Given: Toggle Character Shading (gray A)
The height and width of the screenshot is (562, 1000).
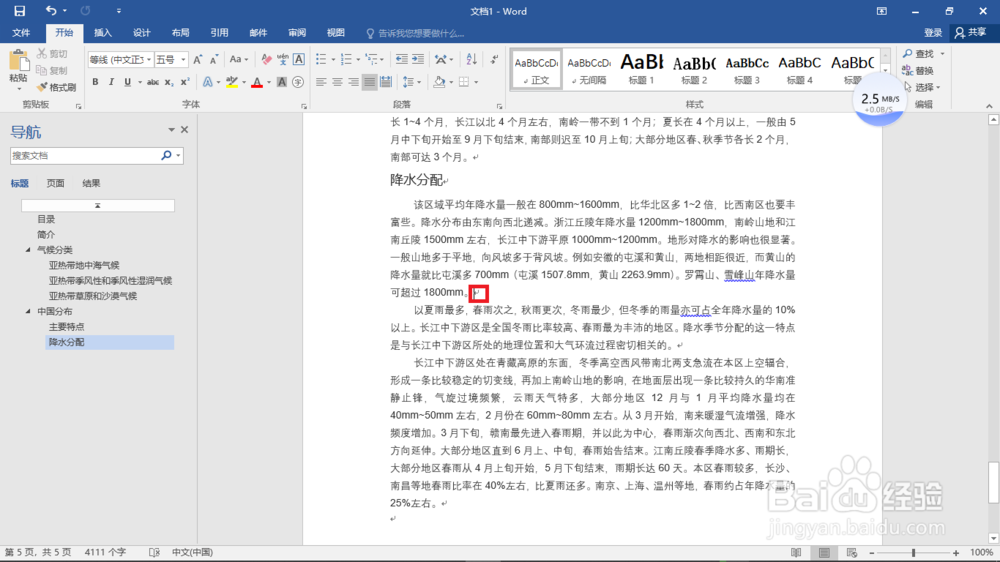Looking at the screenshot, I should pyautogui.click(x=282, y=82).
